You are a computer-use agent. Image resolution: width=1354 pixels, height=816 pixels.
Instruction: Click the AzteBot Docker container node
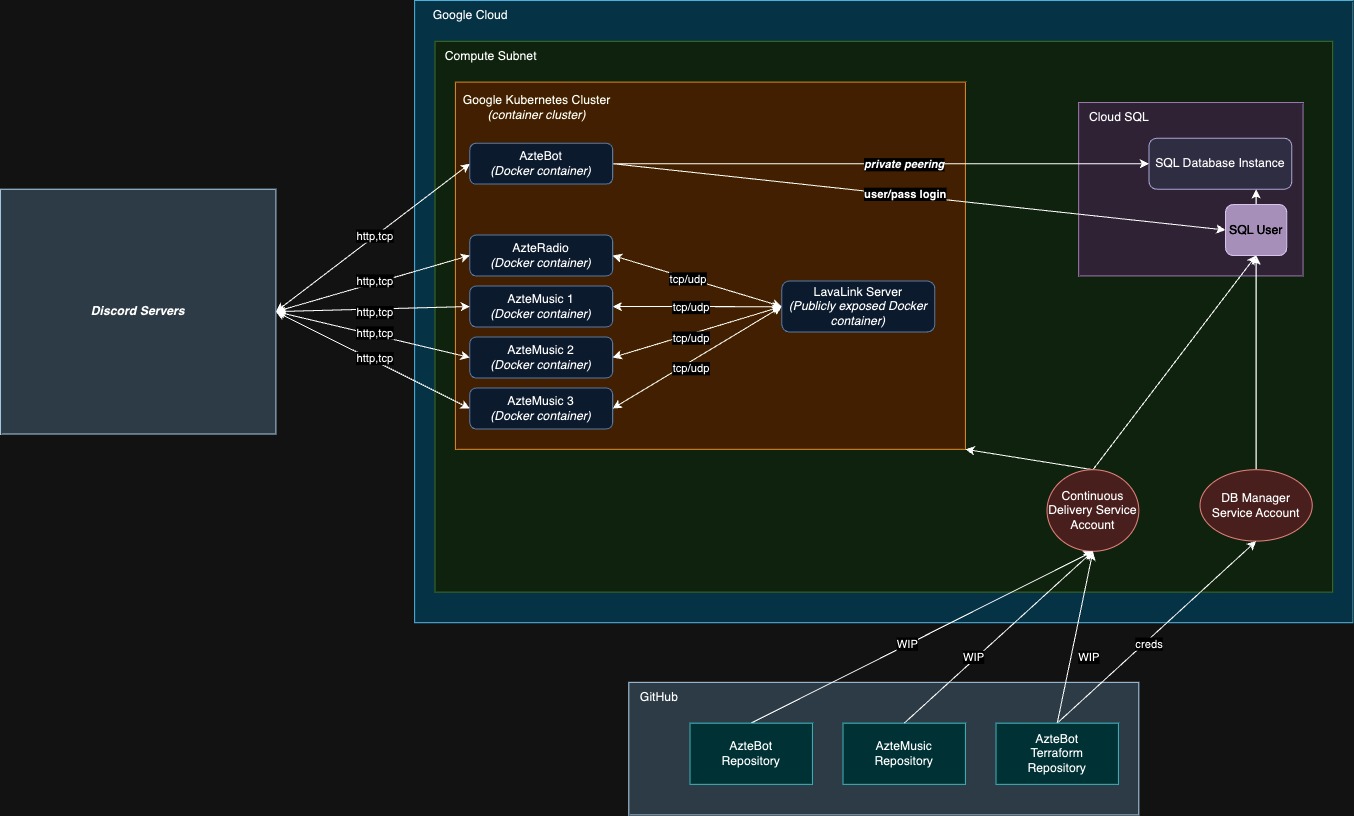(541, 164)
